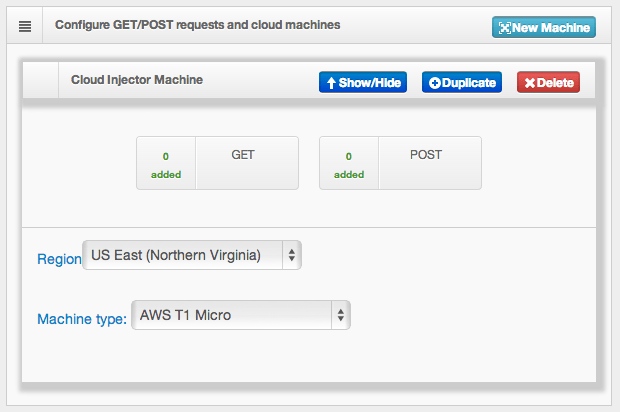
Task: Open the US East (Northern Virginia) dropdown
Action: pos(192,255)
